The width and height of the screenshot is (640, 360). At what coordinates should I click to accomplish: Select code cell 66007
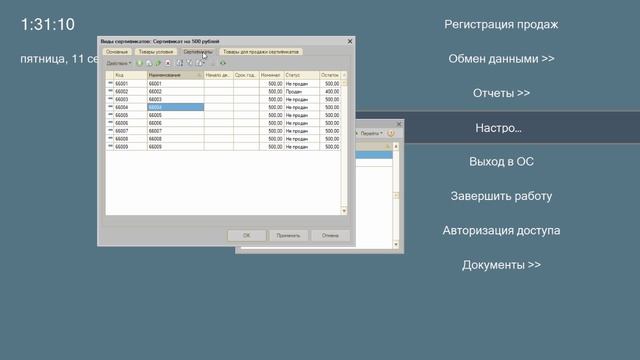[x=130, y=131]
